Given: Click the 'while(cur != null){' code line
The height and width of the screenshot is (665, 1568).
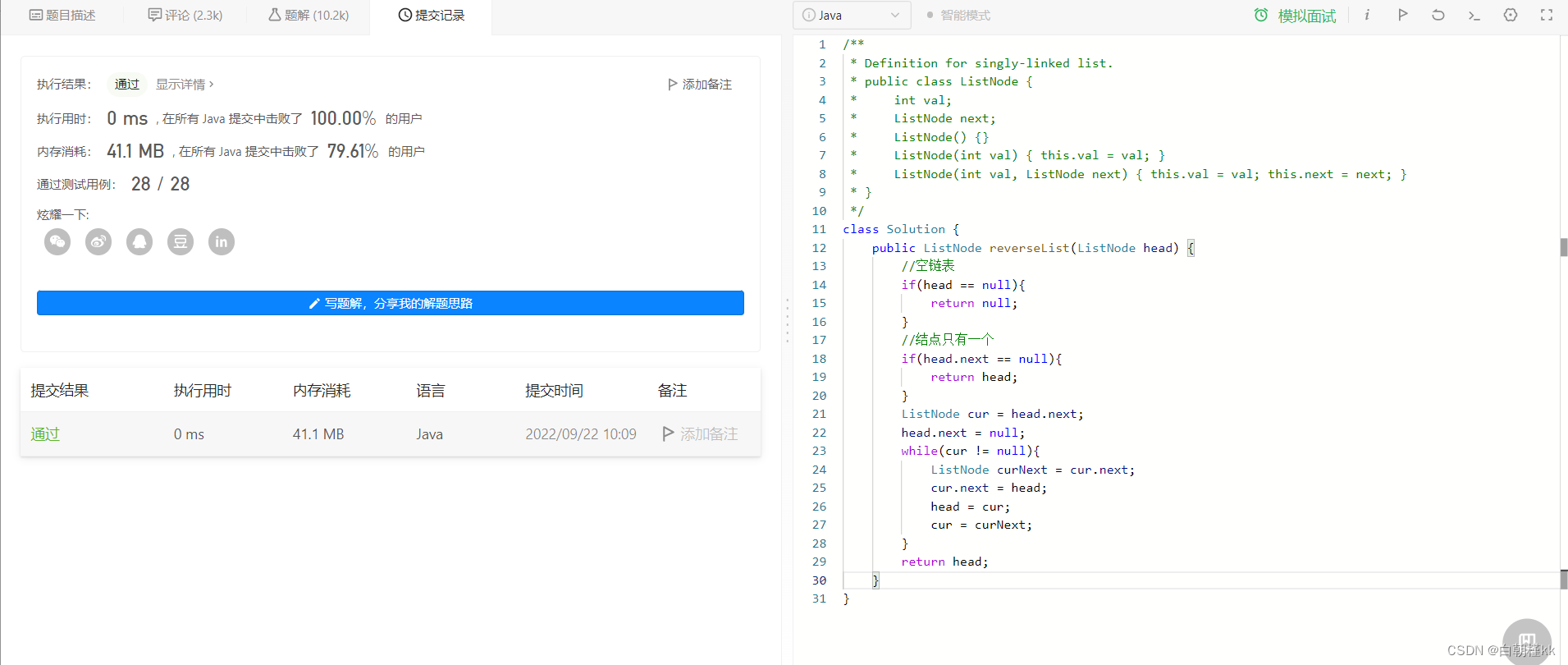Looking at the screenshot, I should pyautogui.click(x=970, y=451).
